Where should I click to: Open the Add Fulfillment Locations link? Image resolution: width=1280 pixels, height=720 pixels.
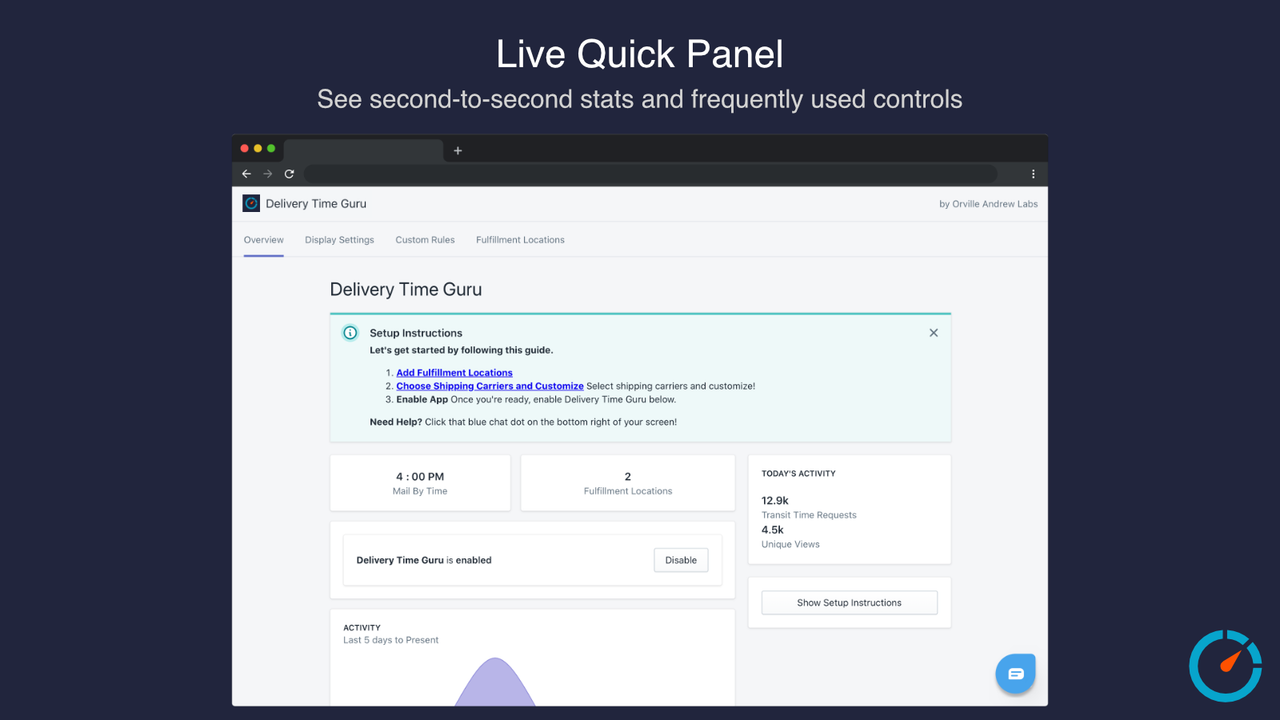coord(454,372)
